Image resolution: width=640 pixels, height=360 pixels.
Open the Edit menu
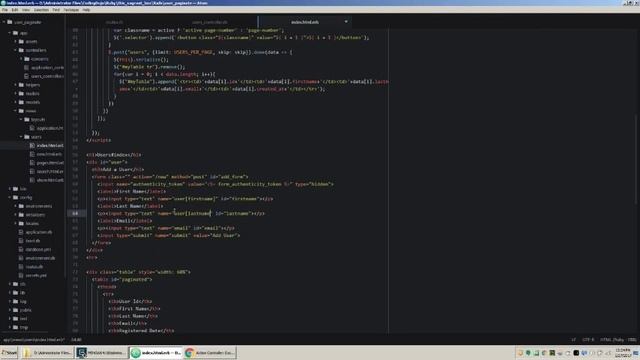[15, 10]
